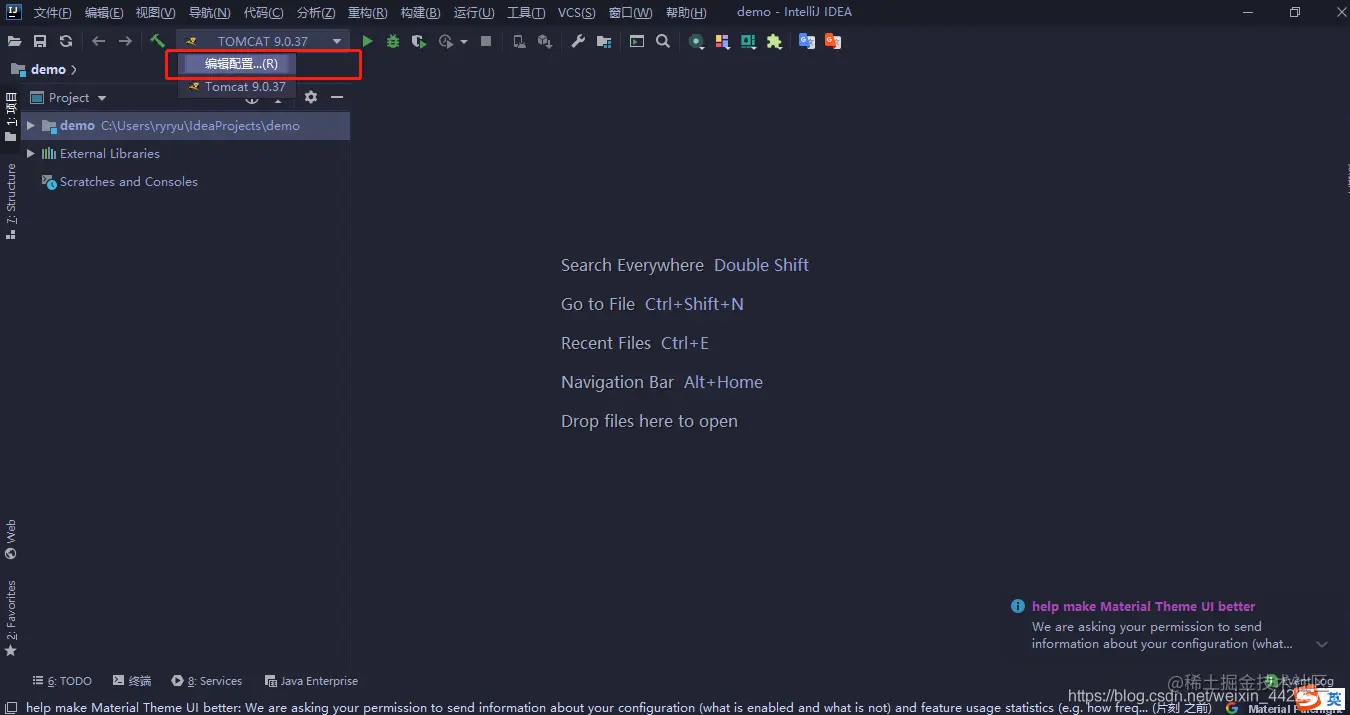Open Project Structure folder icon
Screen dimensions: 1350x715
pos(604,41)
